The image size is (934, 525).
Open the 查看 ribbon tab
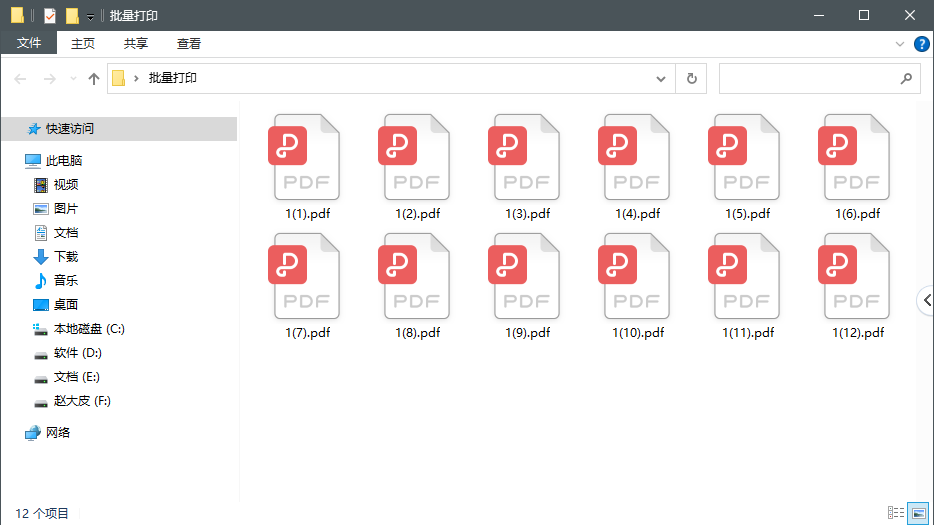click(x=189, y=44)
